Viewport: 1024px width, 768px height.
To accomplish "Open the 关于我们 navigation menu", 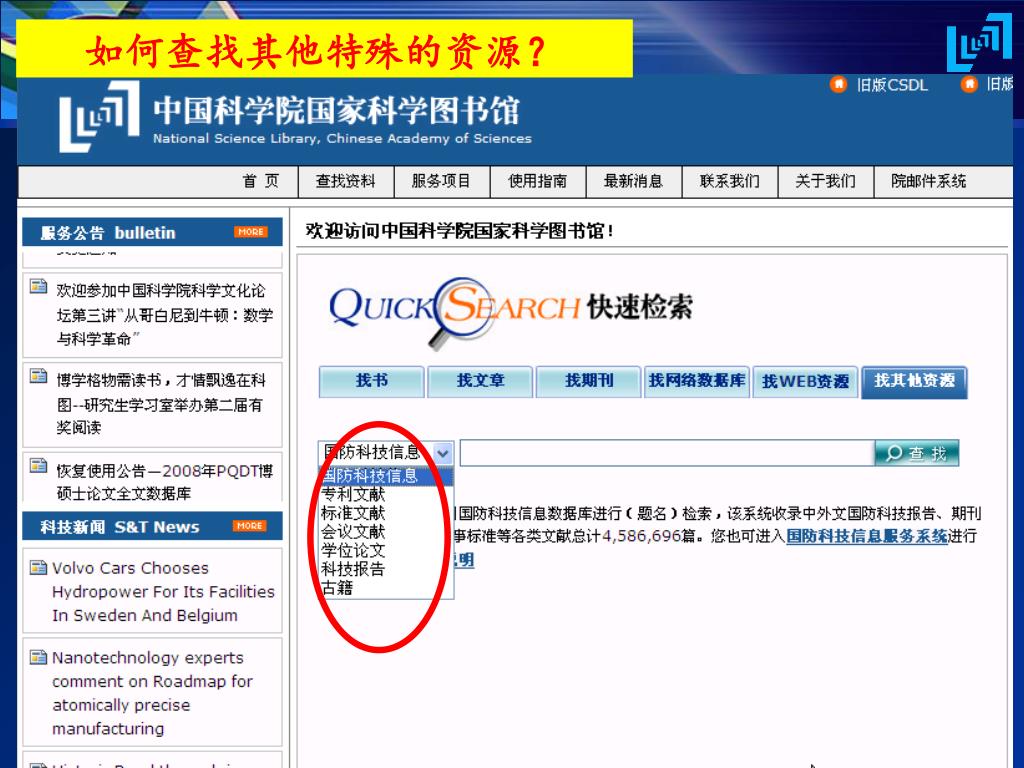I will click(825, 181).
